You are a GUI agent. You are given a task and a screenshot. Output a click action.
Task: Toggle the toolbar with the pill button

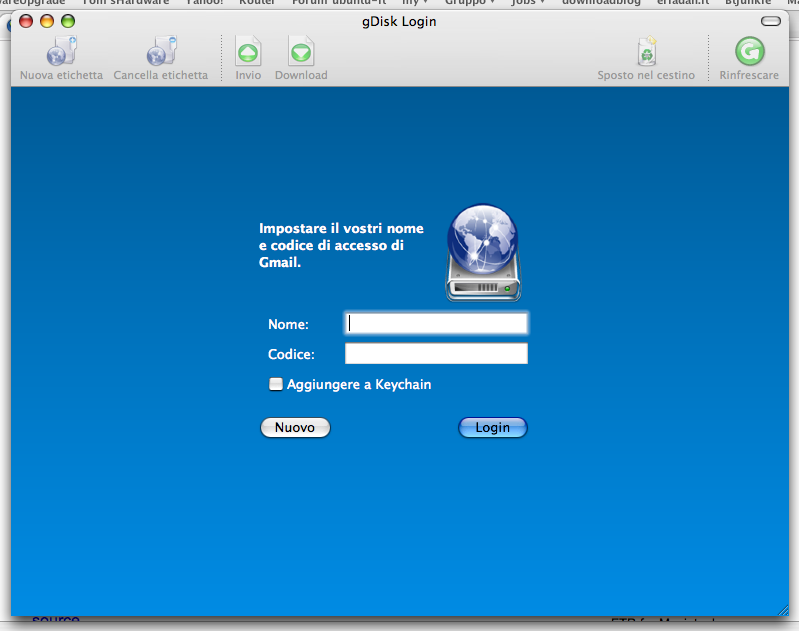tap(770, 21)
